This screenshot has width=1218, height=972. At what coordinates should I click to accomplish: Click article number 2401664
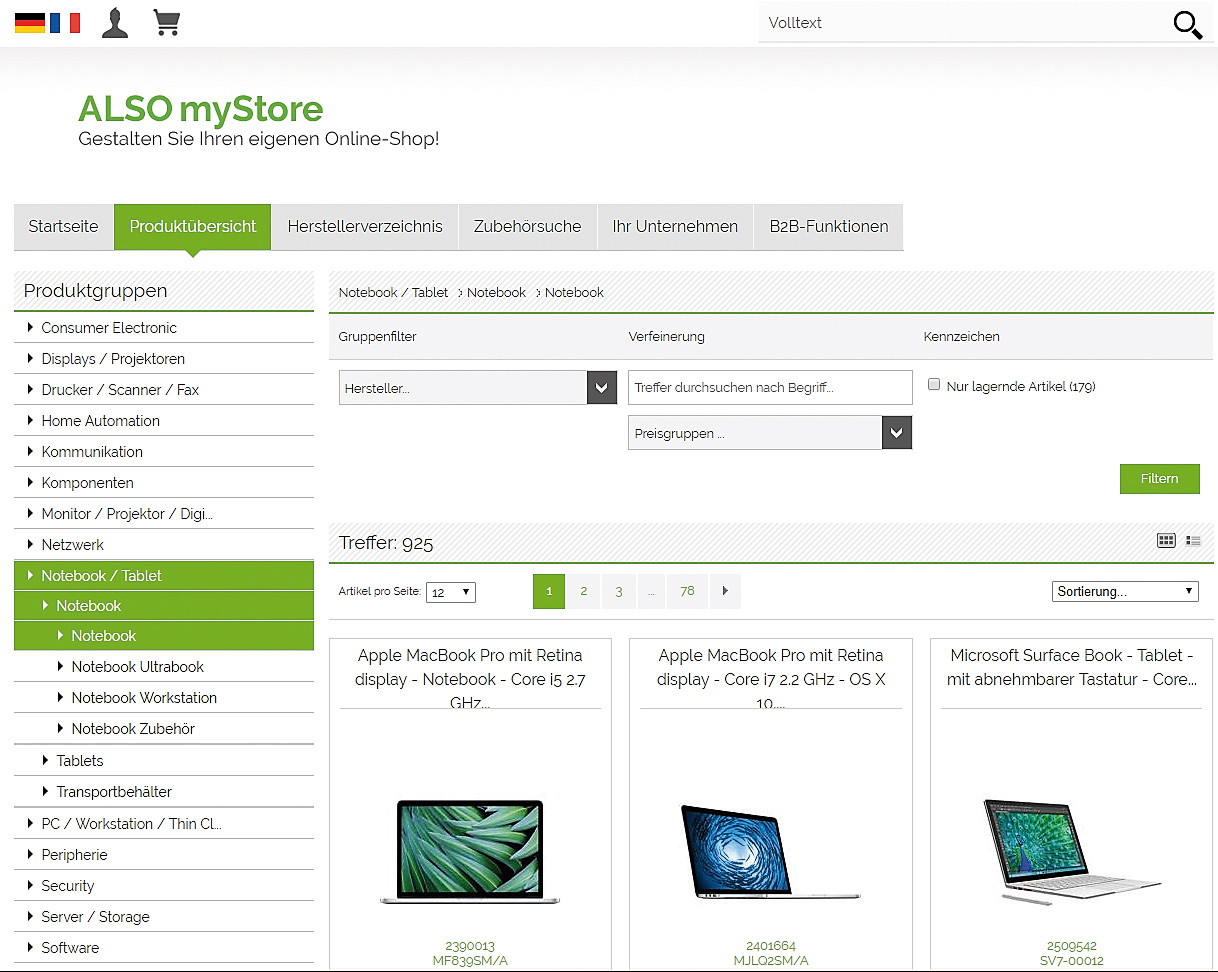tap(771, 946)
